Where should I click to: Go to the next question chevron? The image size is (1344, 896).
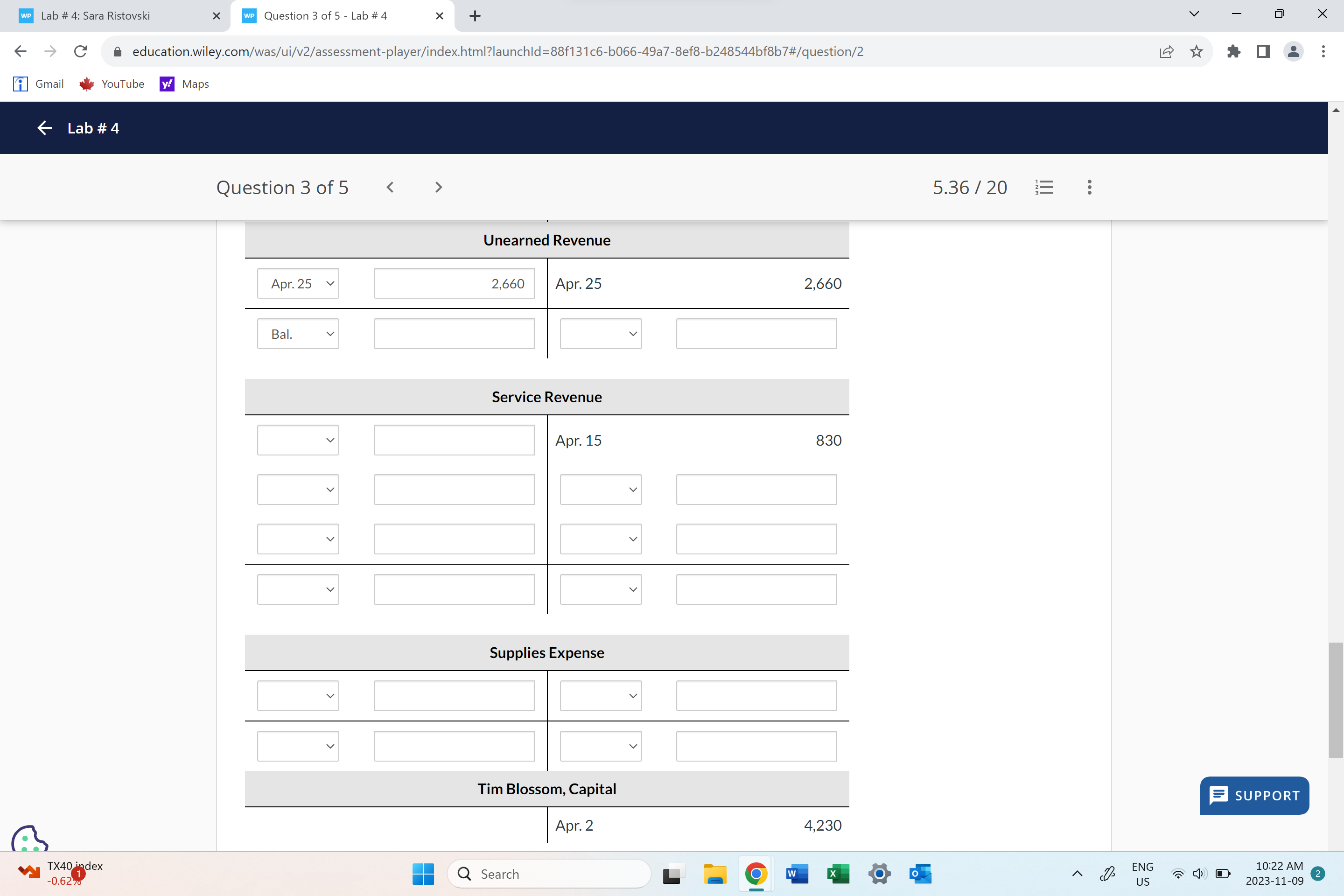tap(438, 188)
